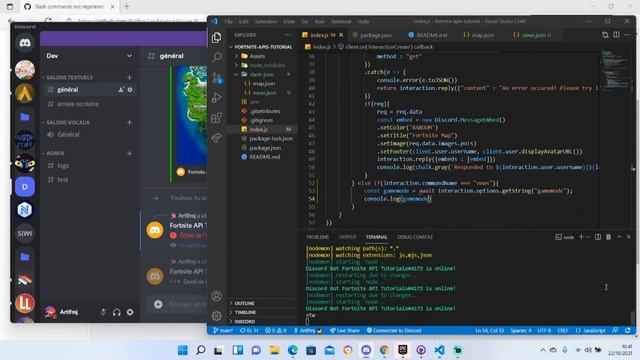Image resolution: width=640 pixels, height=360 pixels.
Task: Switch to the Debug Console tab
Action: (x=415, y=237)
